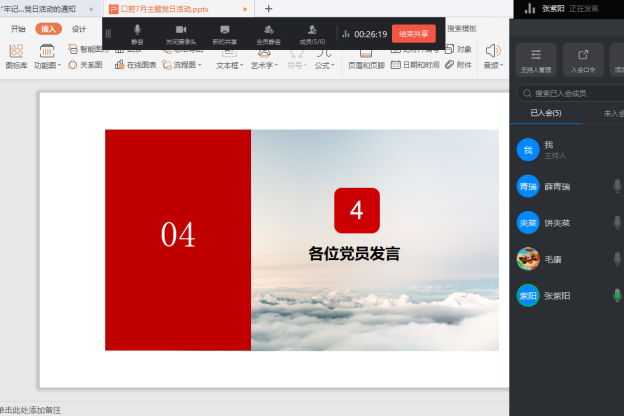Open the Design ribbon tab

tap(79, 29)
